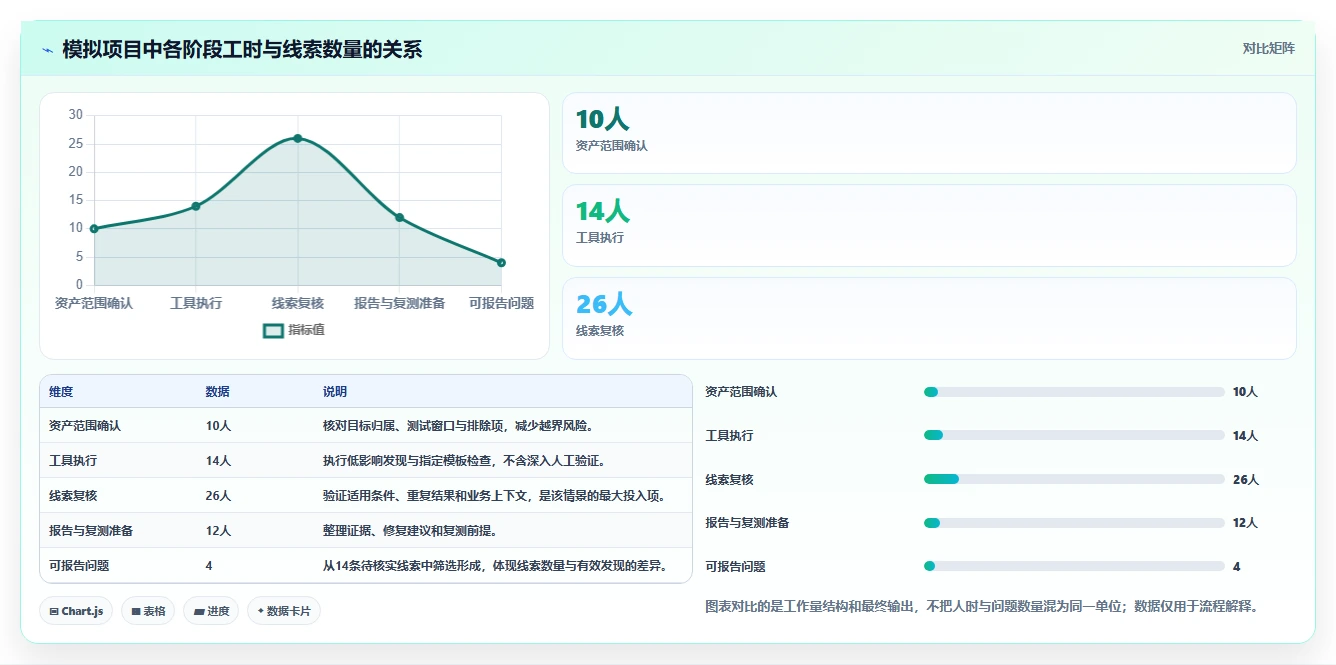Click description starting with 验证适用条件

tap(494, 496)
